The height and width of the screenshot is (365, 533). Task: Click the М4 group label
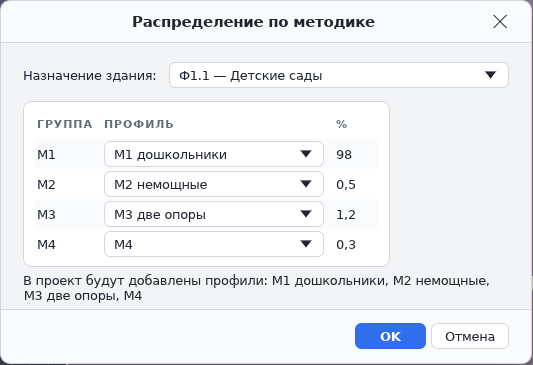[x=46, y=244]
